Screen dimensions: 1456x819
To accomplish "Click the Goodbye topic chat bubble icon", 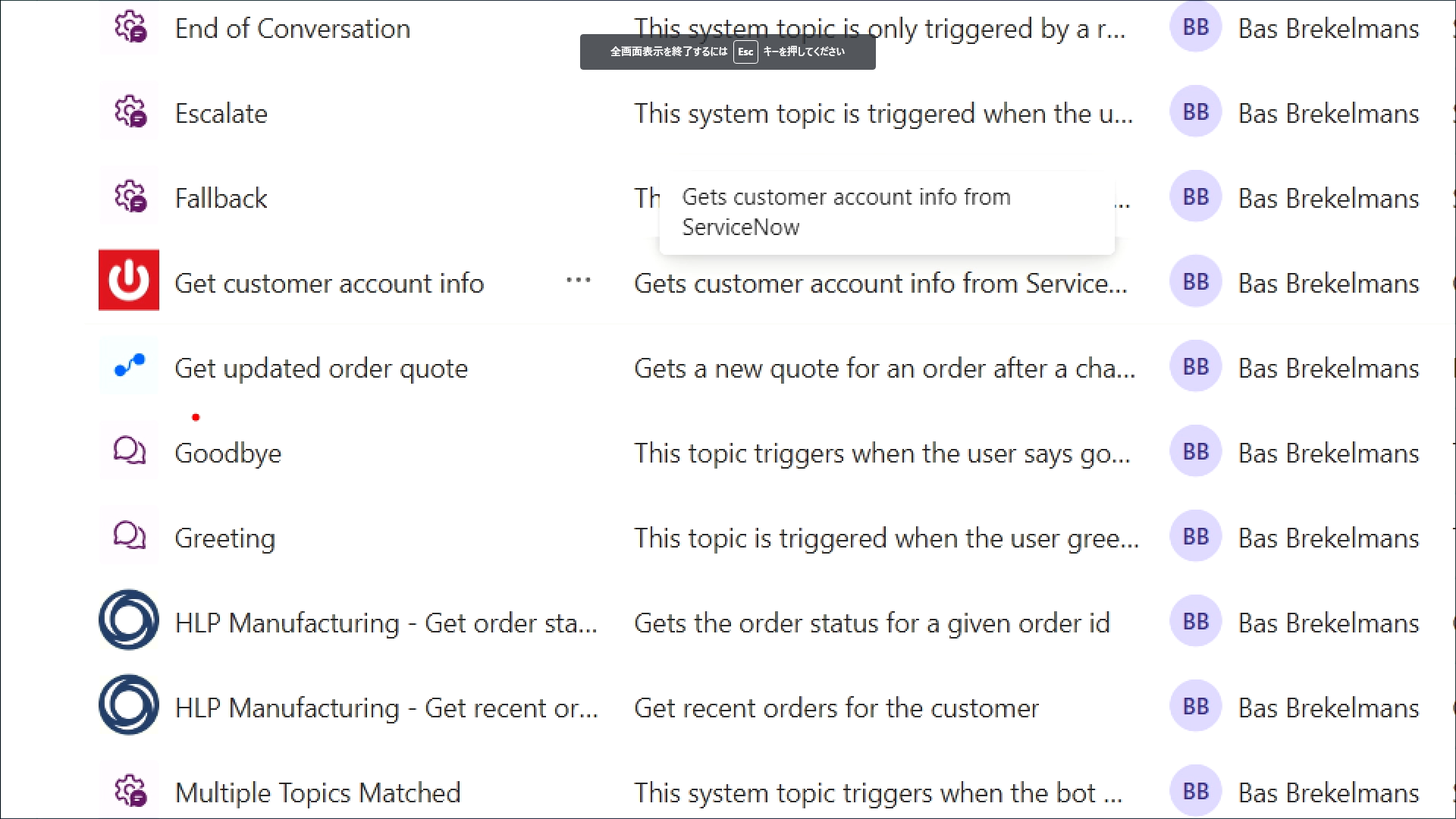I will (129, 451).
